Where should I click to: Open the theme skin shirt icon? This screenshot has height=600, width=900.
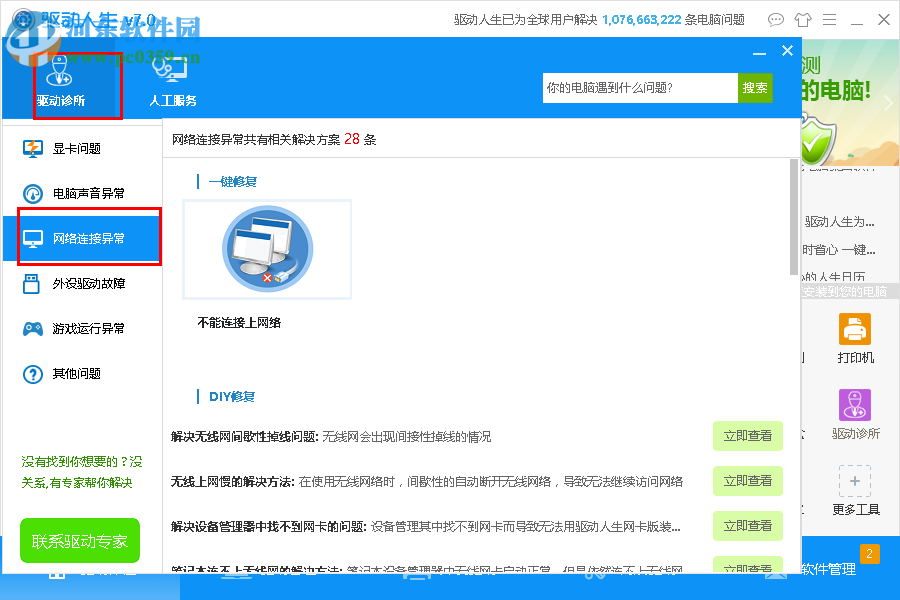[804, 19]
